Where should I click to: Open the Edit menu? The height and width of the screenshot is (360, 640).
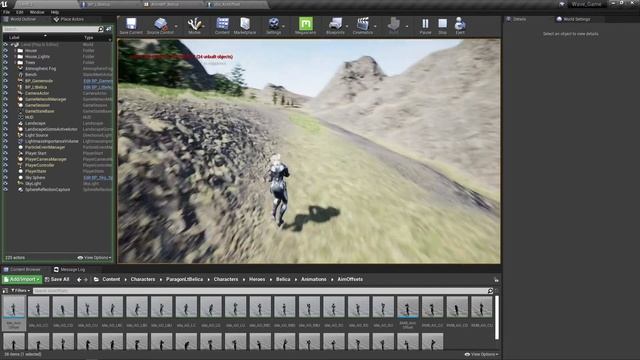tap(20, 12)
